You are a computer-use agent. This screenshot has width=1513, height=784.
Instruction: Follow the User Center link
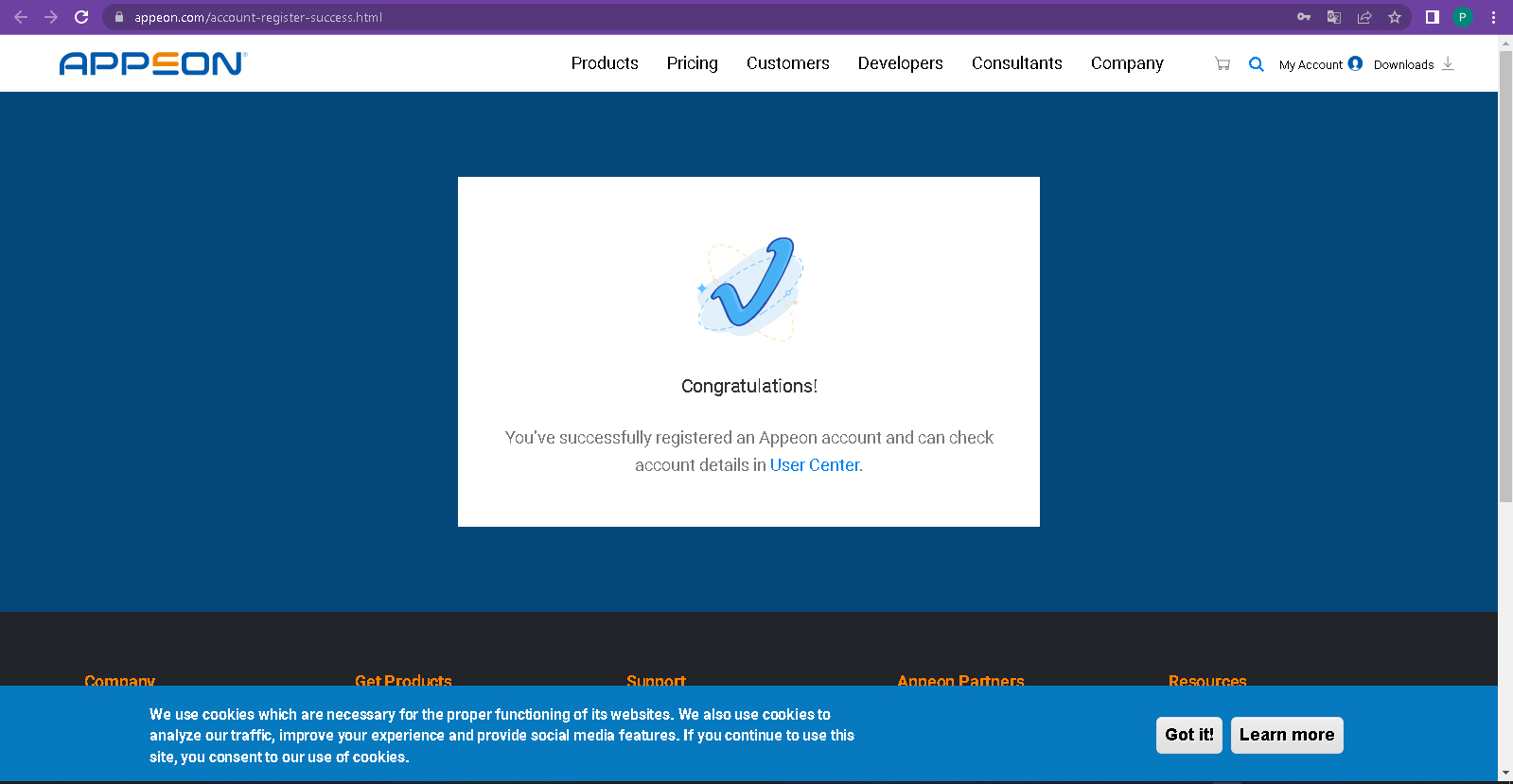[814, 465]
